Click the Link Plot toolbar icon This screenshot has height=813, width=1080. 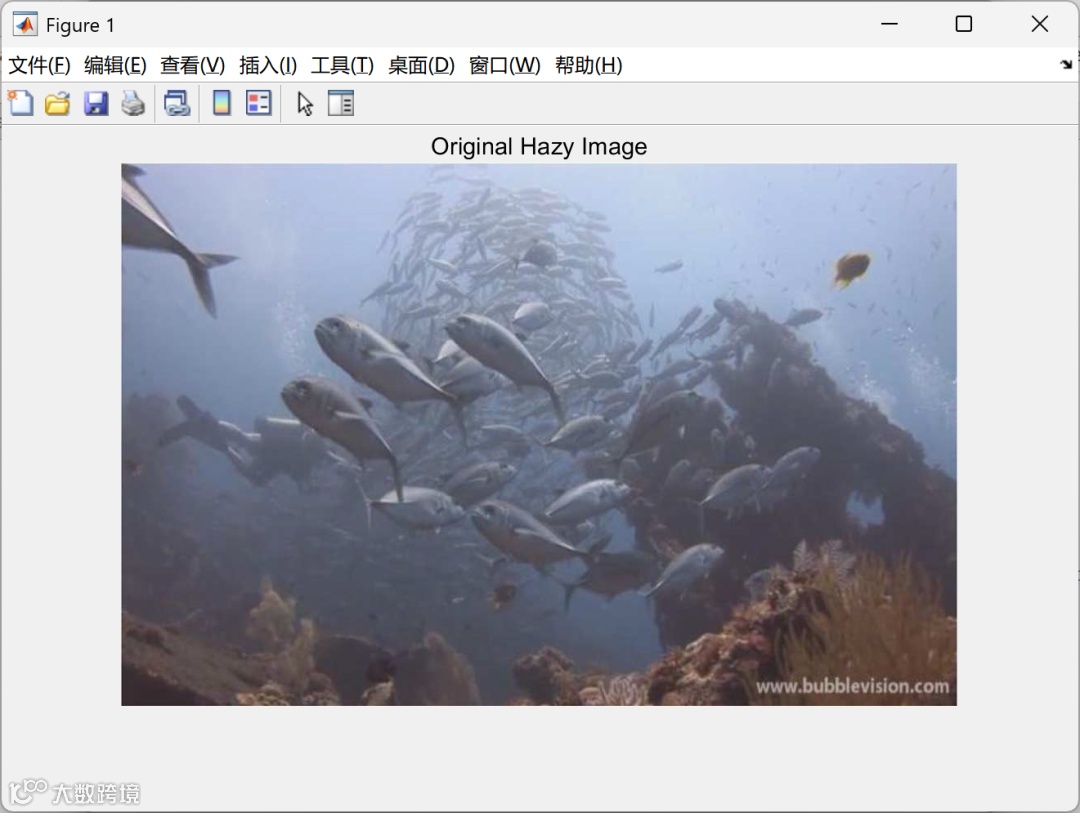(177, 103)
